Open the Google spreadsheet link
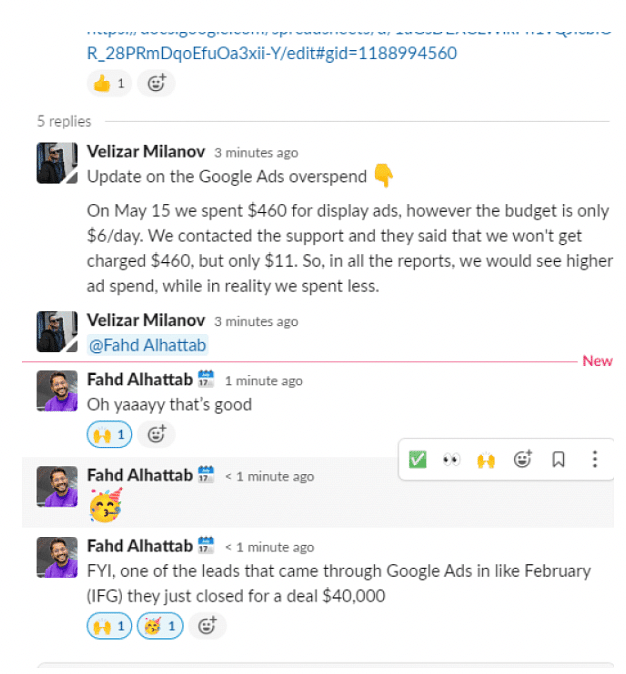The width and height of the screenshot is (626, 674). click(272, 53)
